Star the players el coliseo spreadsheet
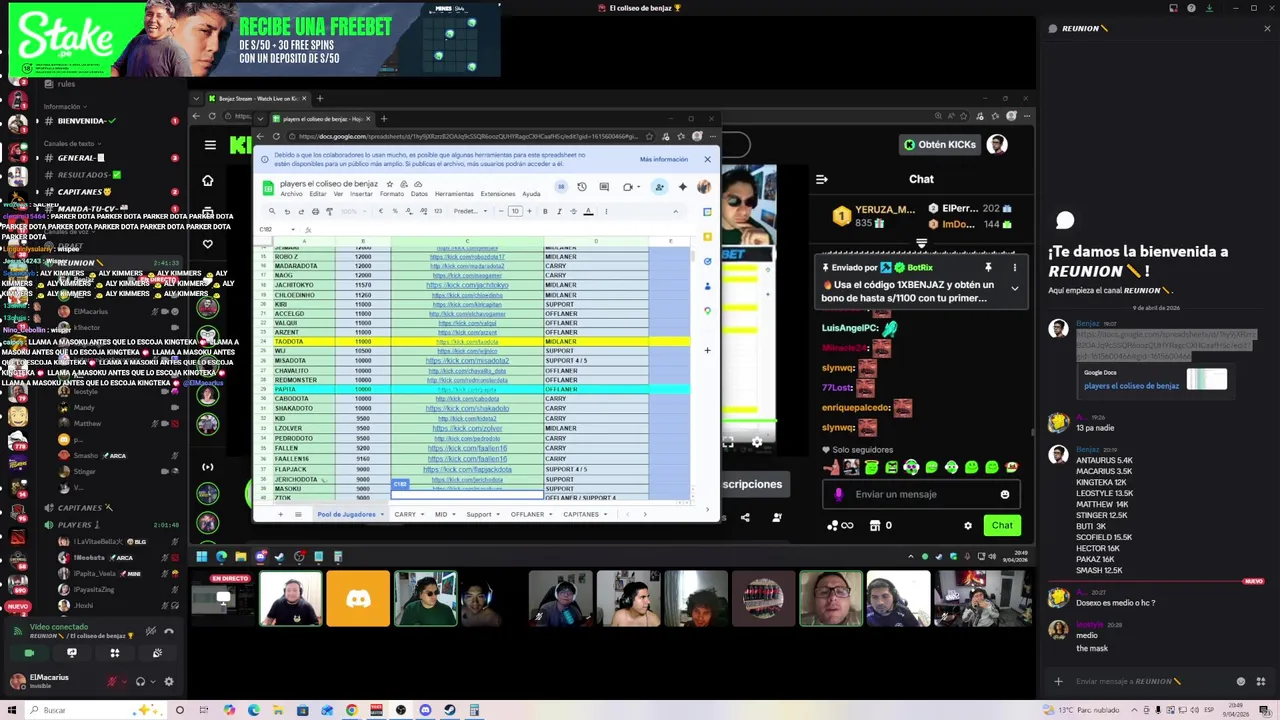The image size is (1280, 720). pyautogui.click(x=390, y=184)
